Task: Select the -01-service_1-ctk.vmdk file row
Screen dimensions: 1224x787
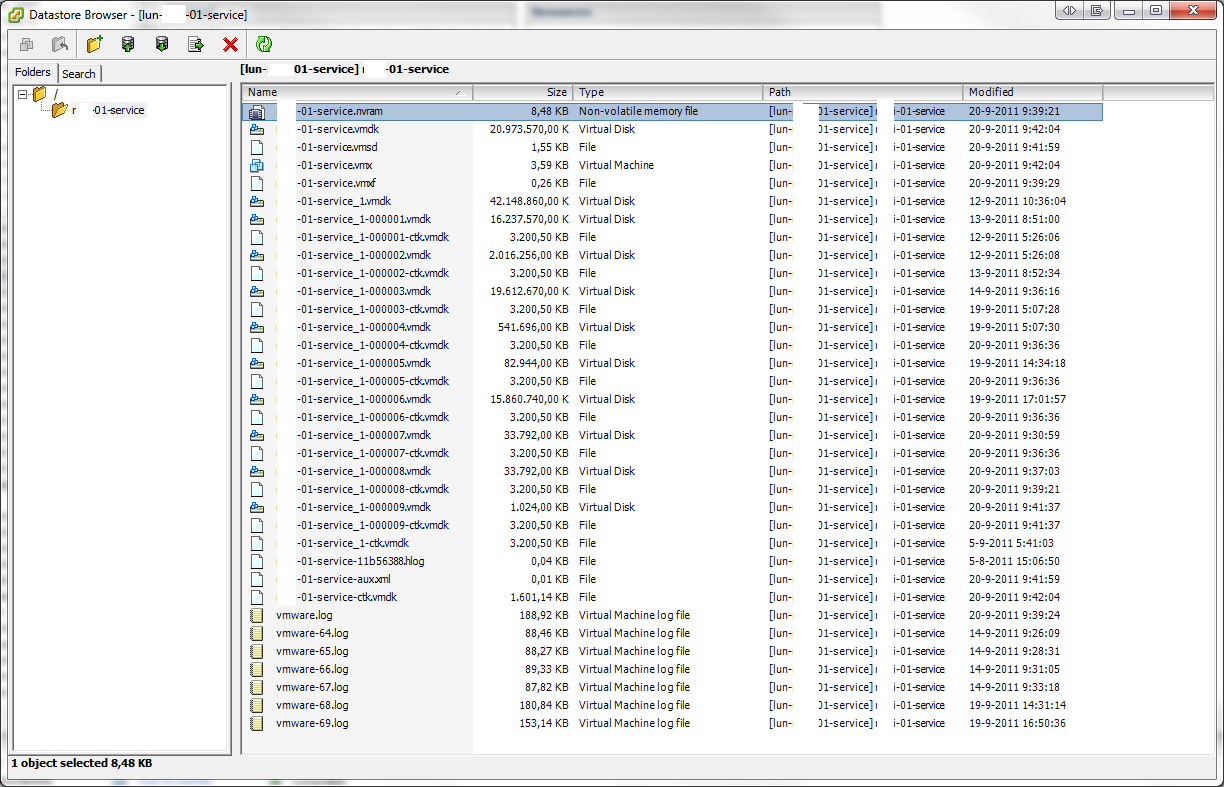Action: point(350,543)
